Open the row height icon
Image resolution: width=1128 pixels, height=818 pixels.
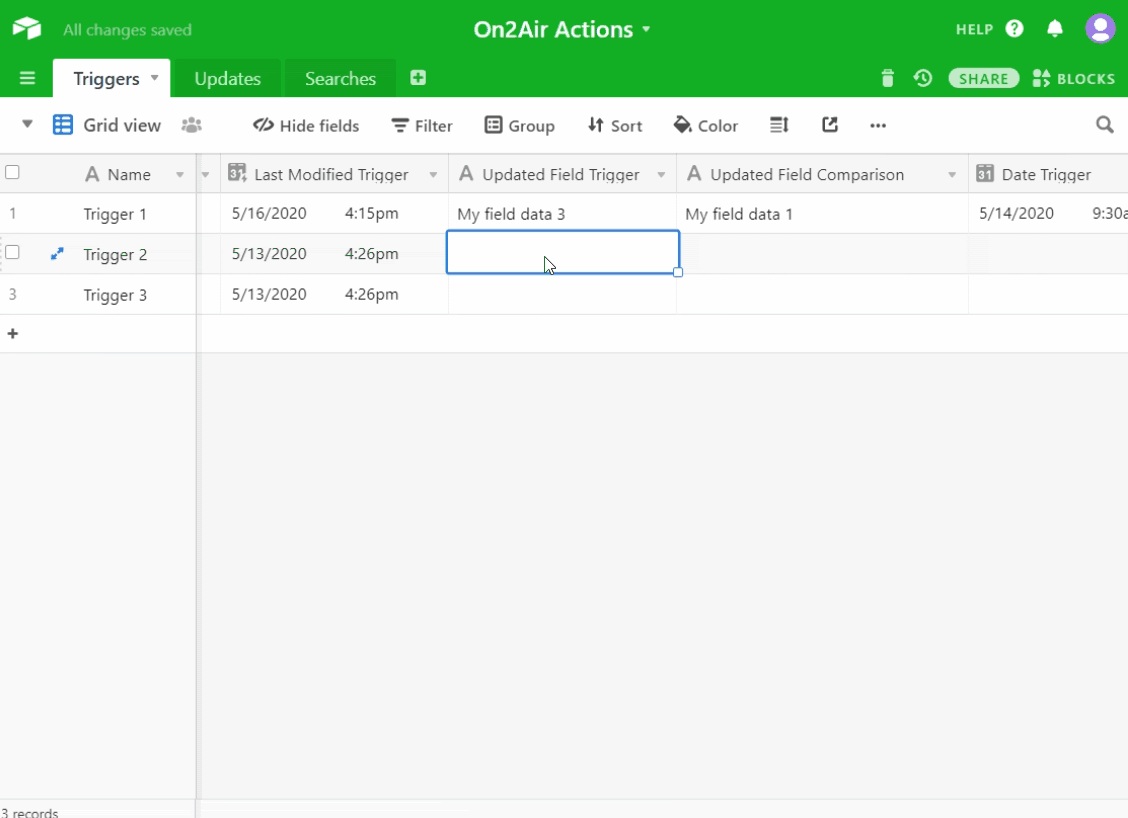(779, 125)
